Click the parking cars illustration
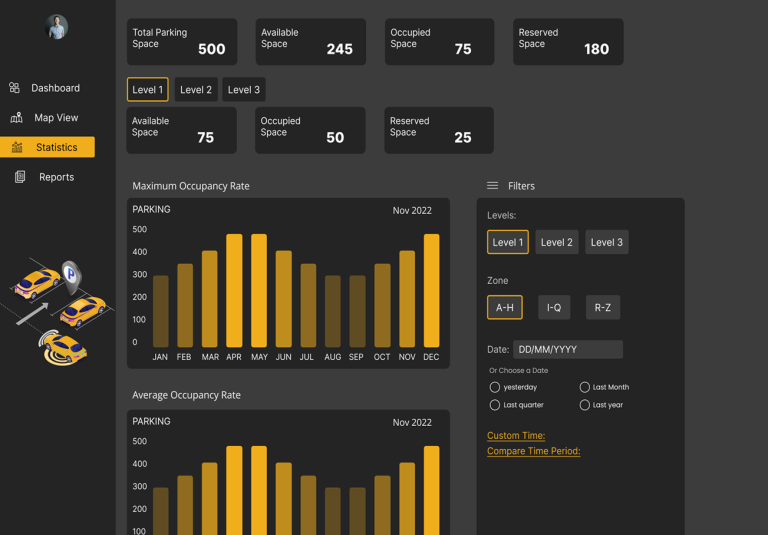This screenshot has width=768, height=535. coord(58,312)
